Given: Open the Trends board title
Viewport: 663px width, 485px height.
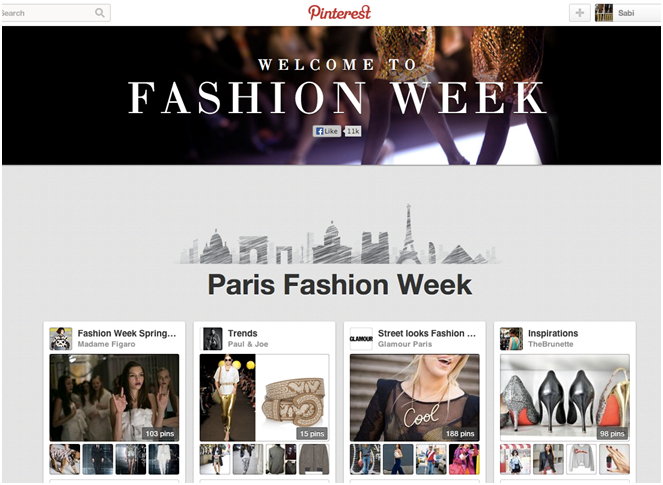Looking at the screenshot, I should point(242,333).
